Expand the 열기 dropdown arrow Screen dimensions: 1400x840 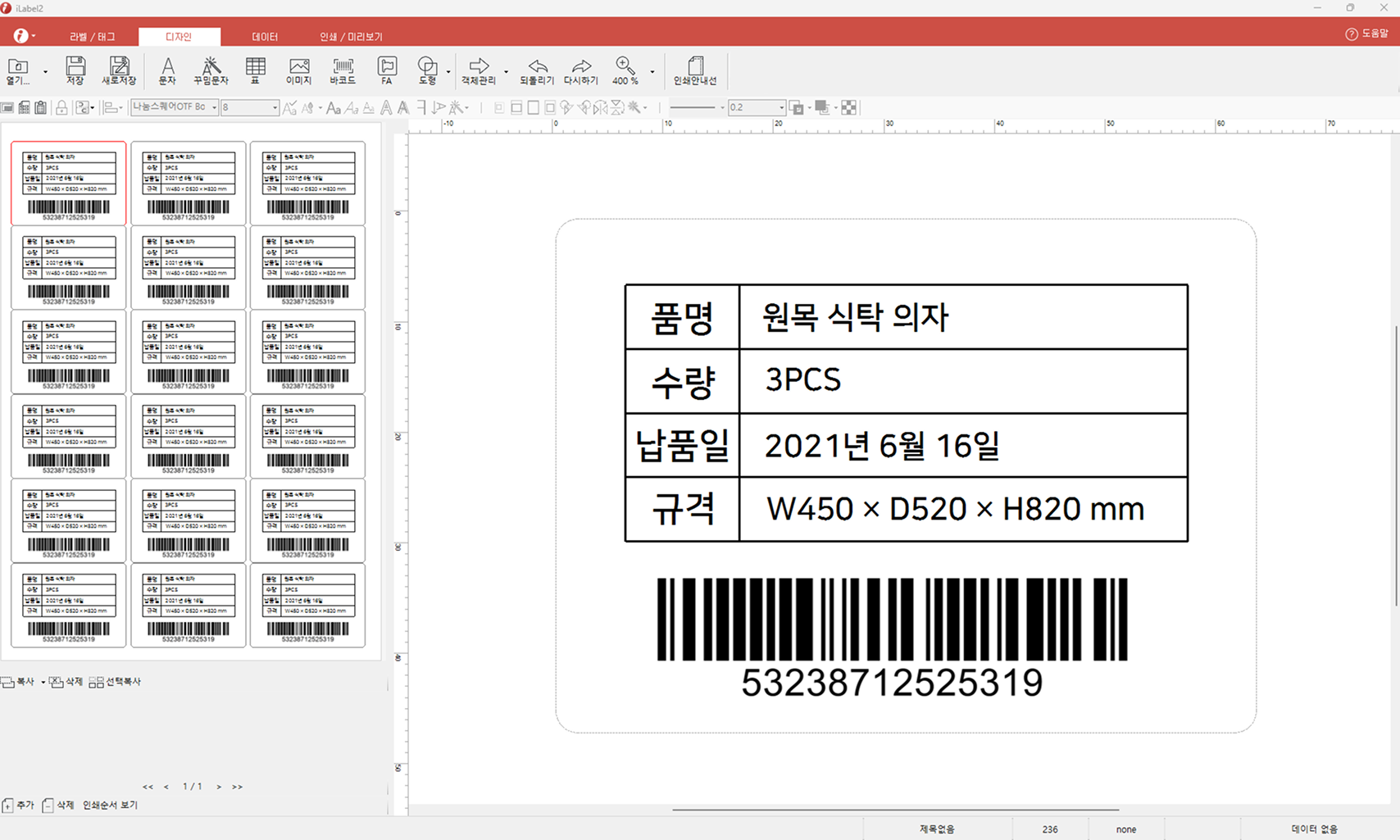(45, 72)
